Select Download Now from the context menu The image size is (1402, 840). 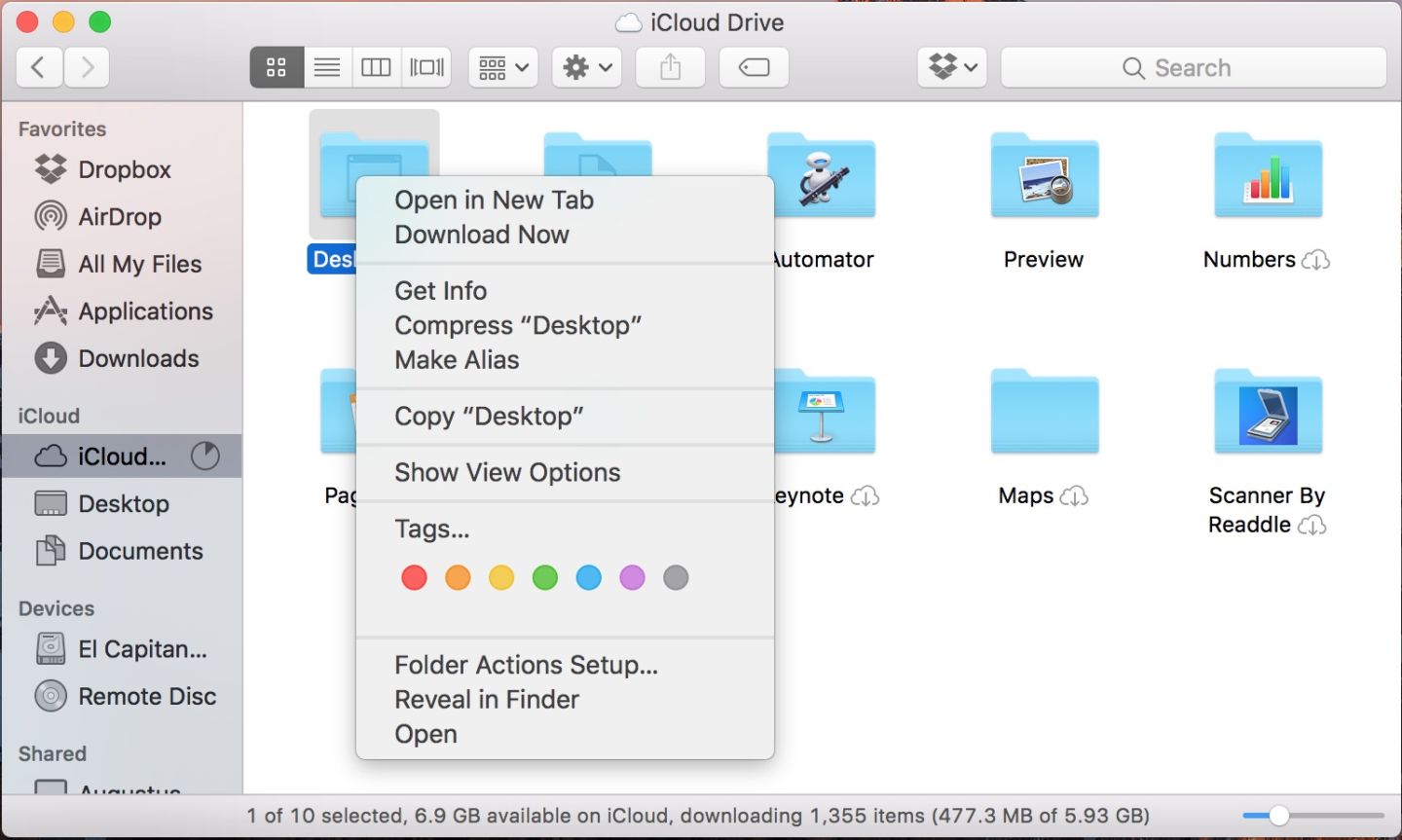(x=482, y=234)
